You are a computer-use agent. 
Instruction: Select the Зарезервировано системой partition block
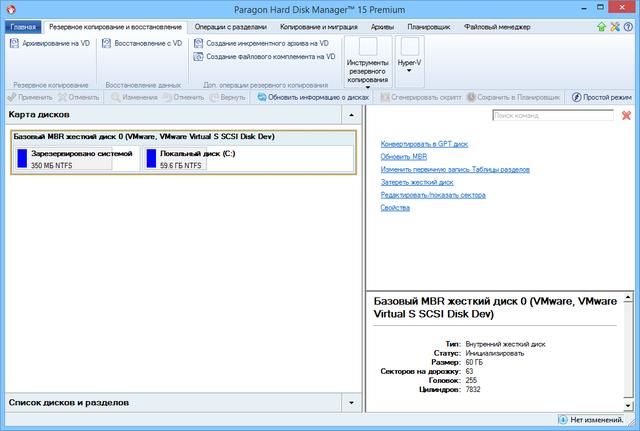pos(75,159)
